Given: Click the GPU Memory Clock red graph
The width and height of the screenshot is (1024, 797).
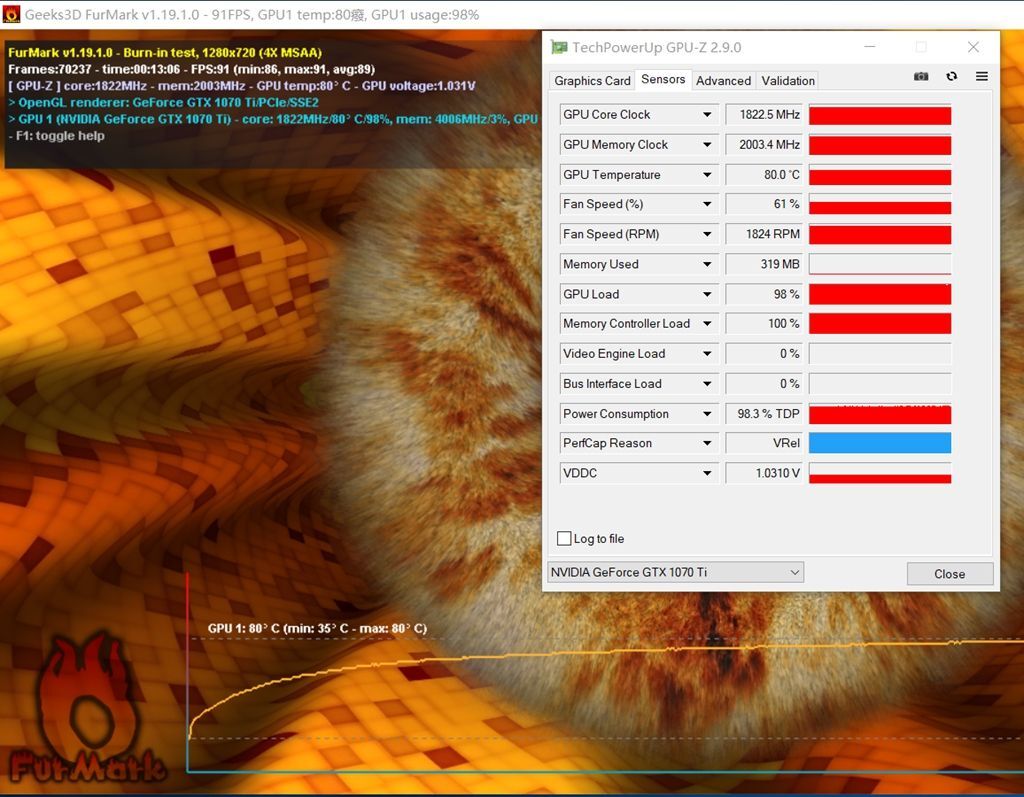Looking at the screenshot, I should 880,145.
